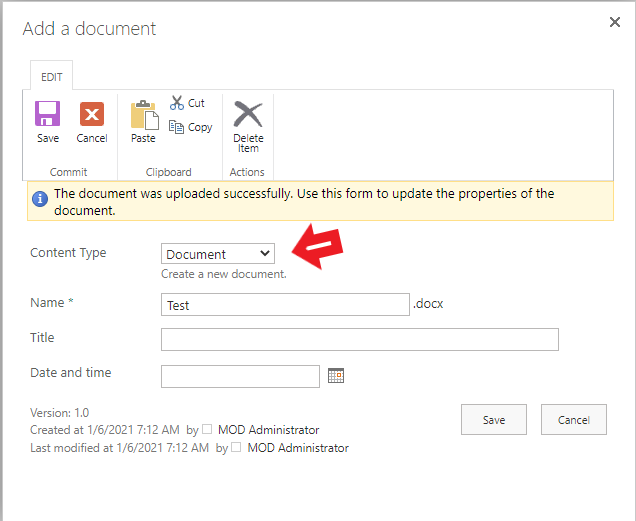Screen dimensions: 636x521
Task: Click the Commit group label
Action: 68,172
